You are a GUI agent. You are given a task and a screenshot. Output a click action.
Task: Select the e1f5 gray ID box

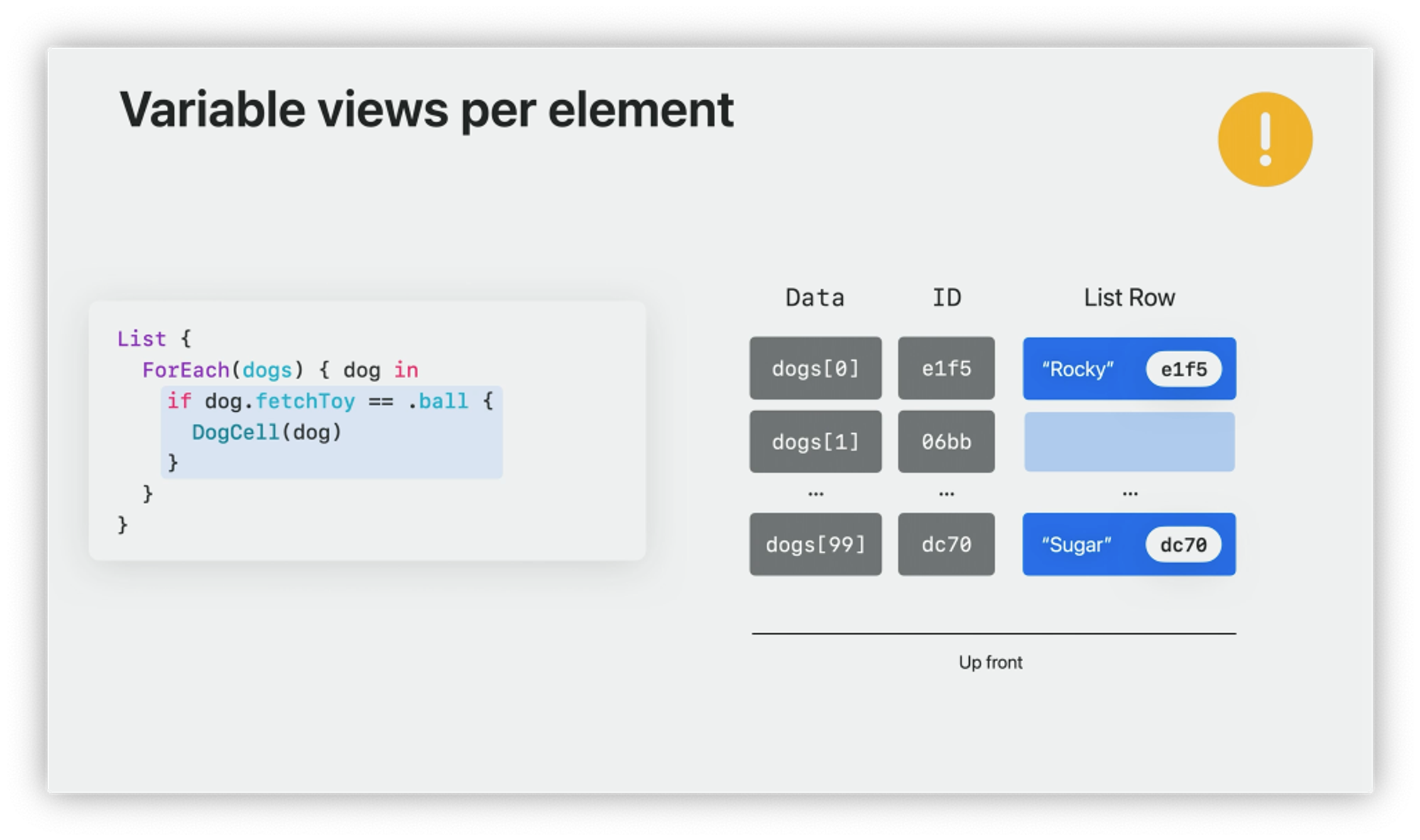point(946,369)
